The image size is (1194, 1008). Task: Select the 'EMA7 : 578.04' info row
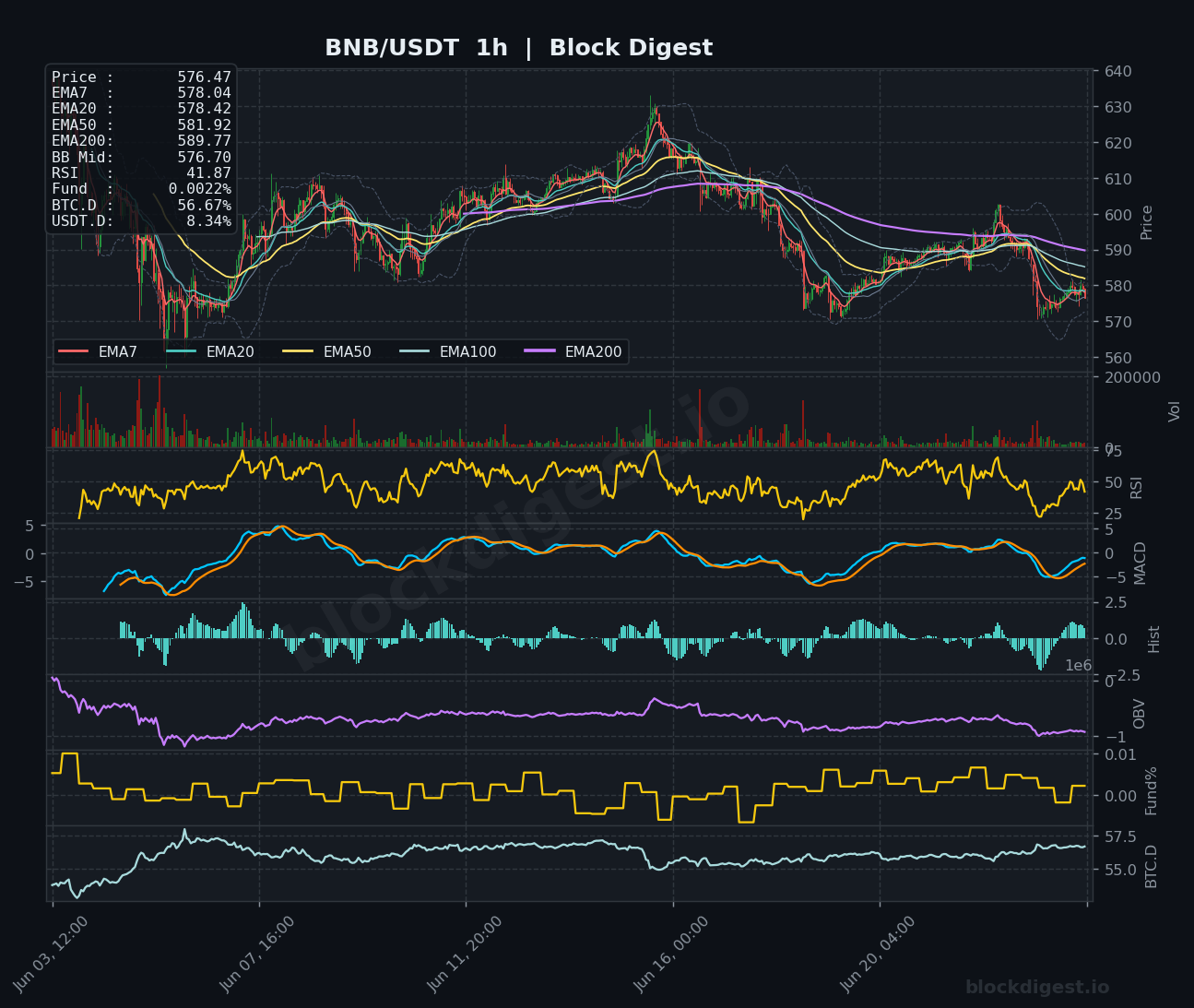point(141,93)
